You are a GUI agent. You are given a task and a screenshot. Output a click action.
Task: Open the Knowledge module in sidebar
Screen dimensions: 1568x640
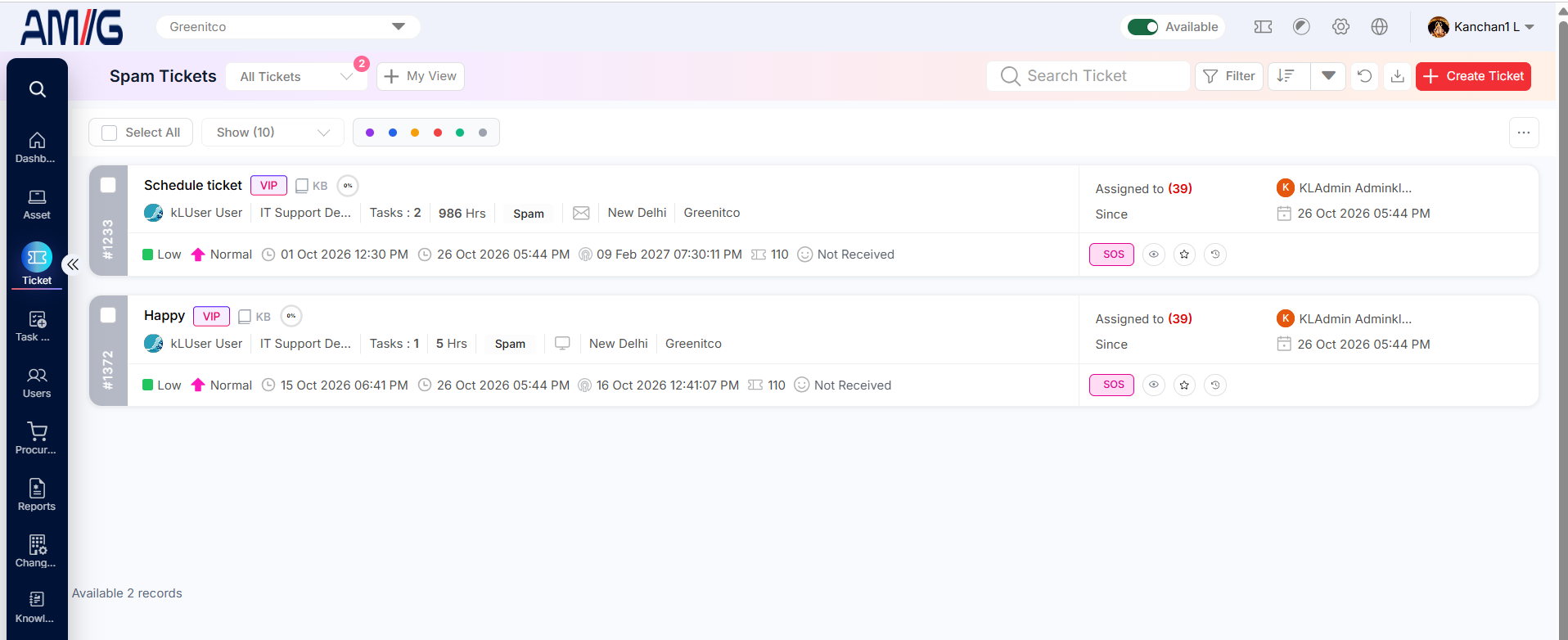pyautogui.click(x=37, y=607)
